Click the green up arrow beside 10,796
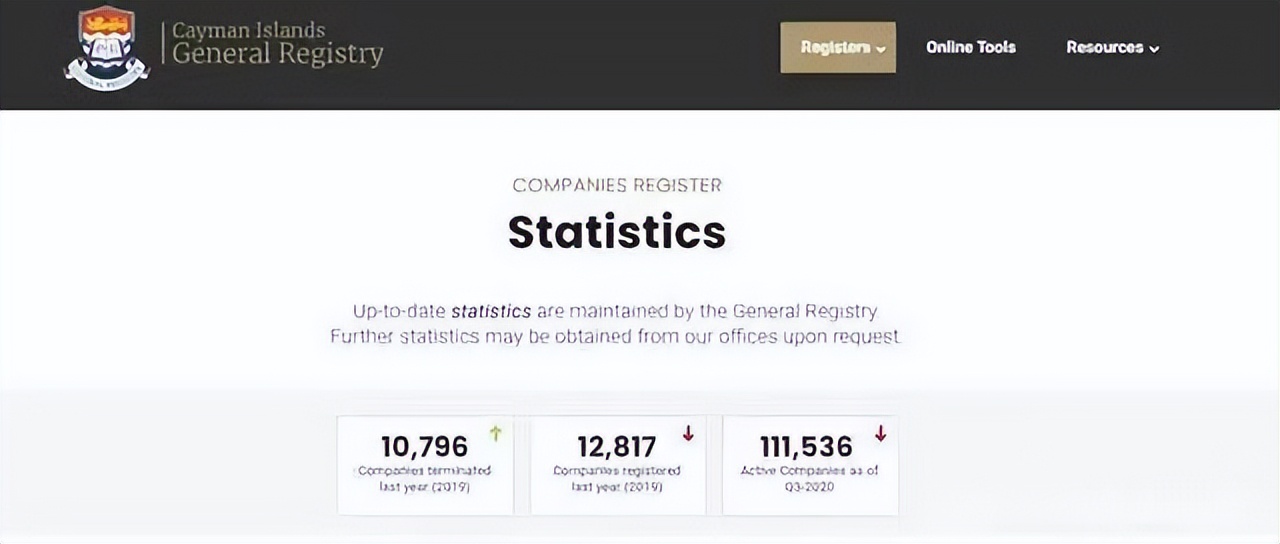 tap(495, 433)
